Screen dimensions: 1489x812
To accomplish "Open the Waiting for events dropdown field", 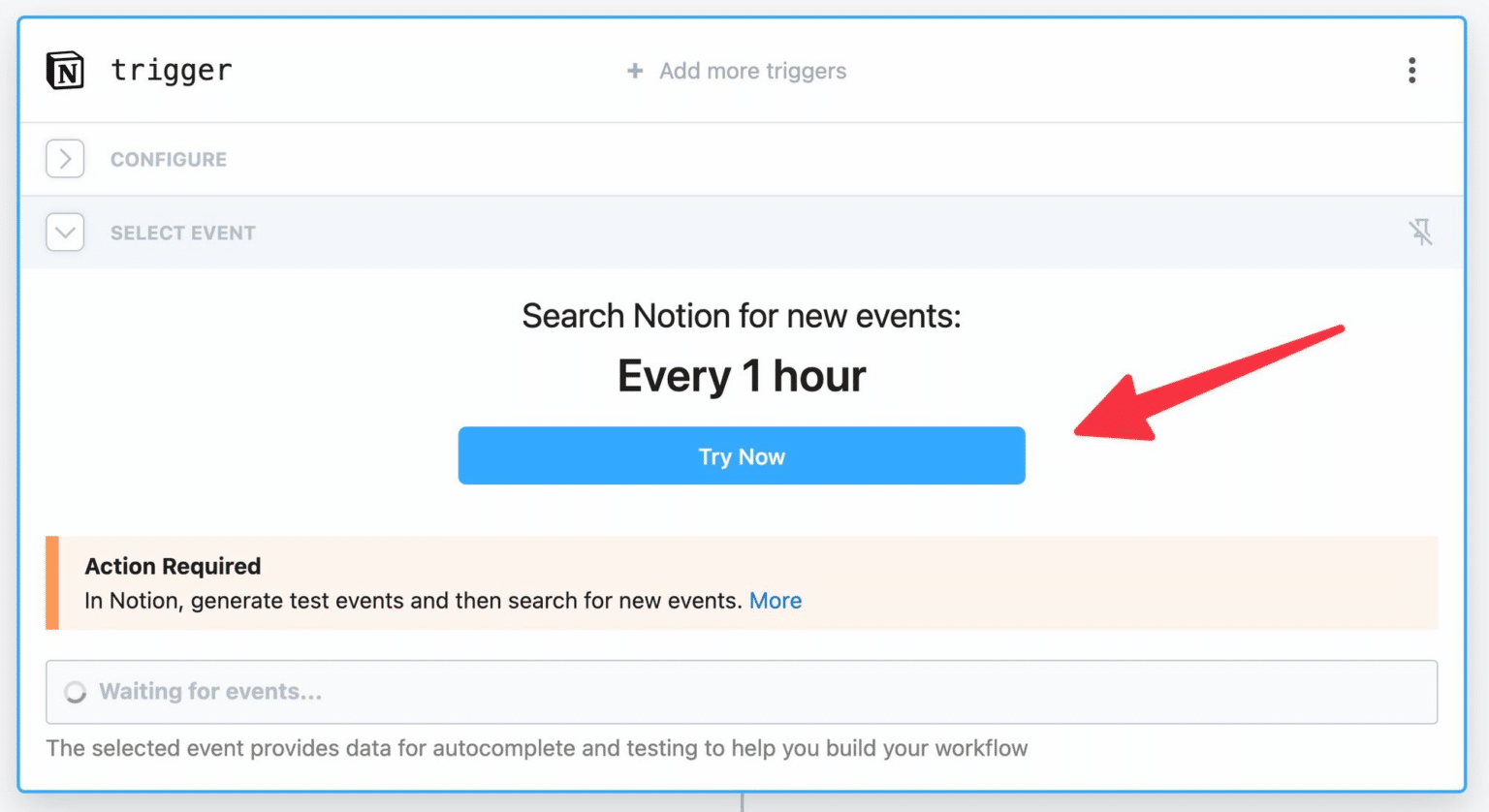I will [742, 692].
